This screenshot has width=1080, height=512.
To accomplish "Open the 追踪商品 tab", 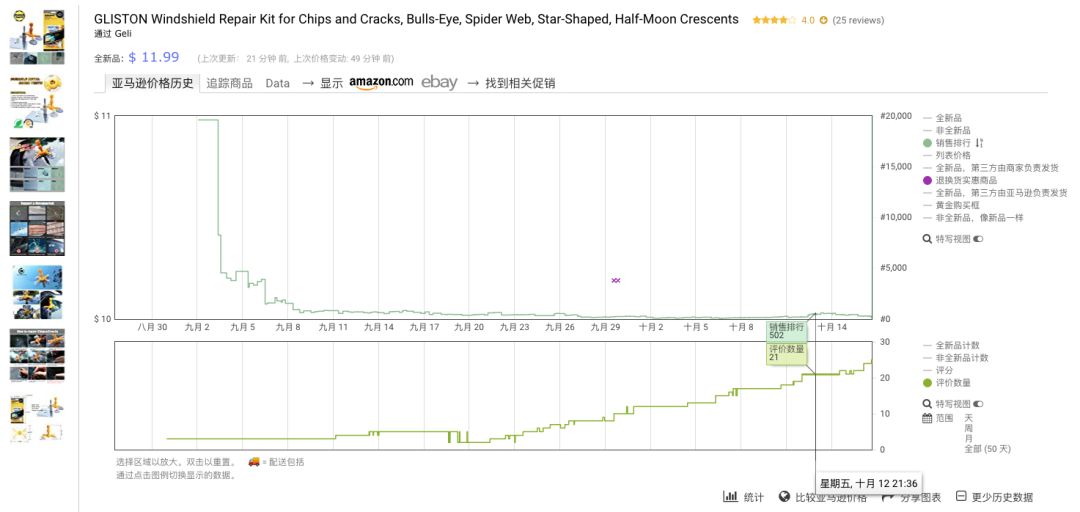I will (x=229, y=83).
